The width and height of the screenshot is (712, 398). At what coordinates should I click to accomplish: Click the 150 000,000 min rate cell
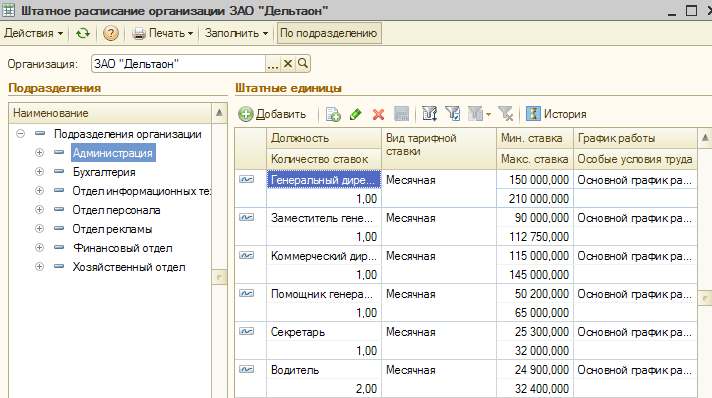click(535, 180)
